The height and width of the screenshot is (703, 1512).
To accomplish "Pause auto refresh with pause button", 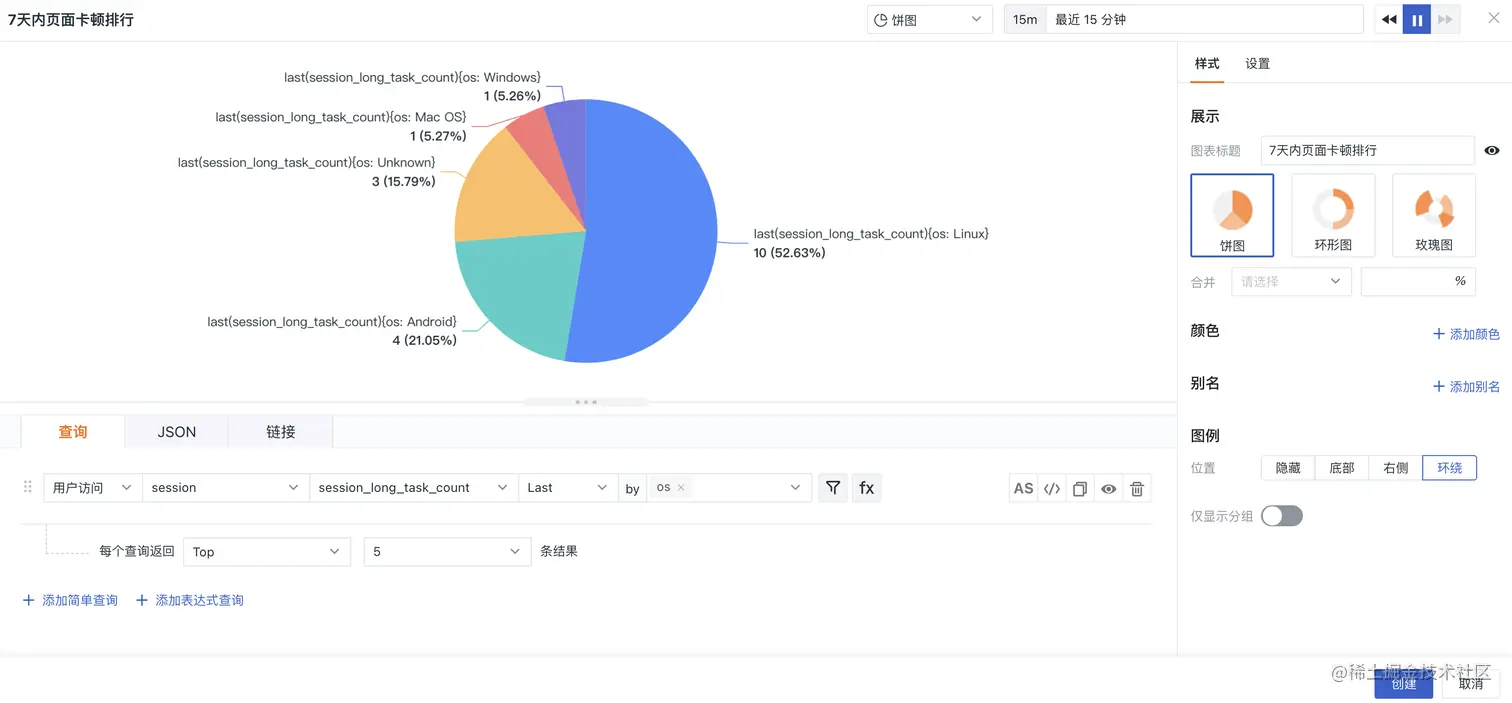I will [x=1417, y=19].
